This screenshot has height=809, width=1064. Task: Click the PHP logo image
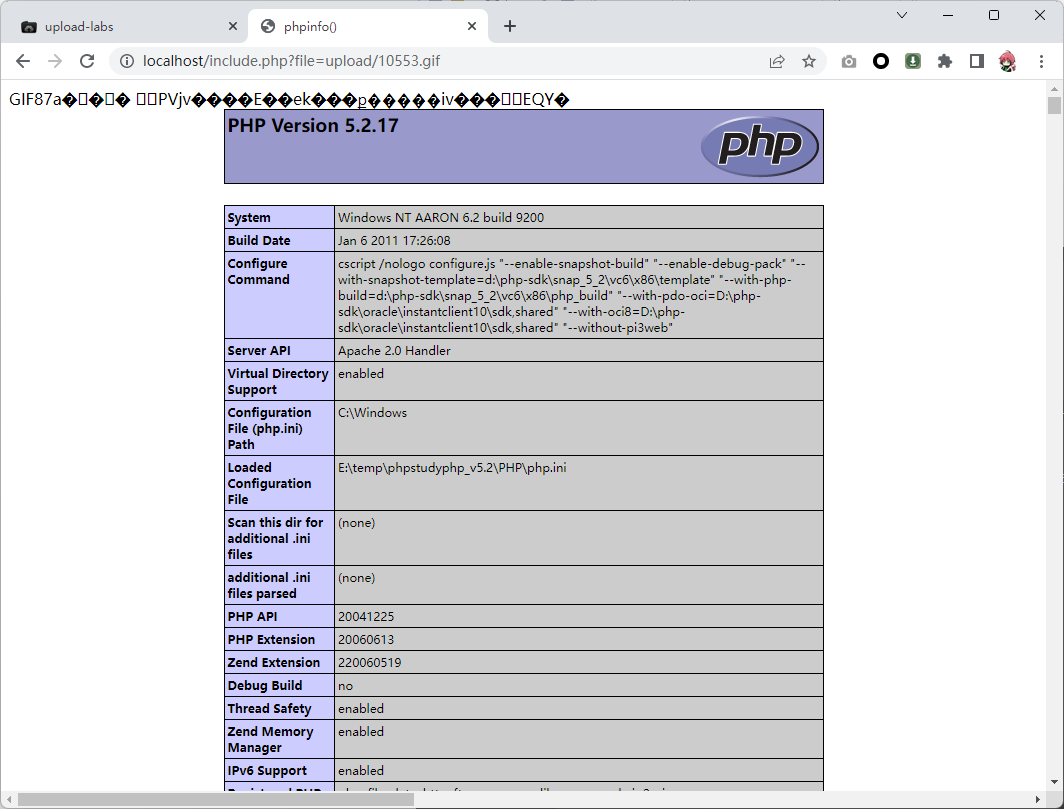(760, 146)
